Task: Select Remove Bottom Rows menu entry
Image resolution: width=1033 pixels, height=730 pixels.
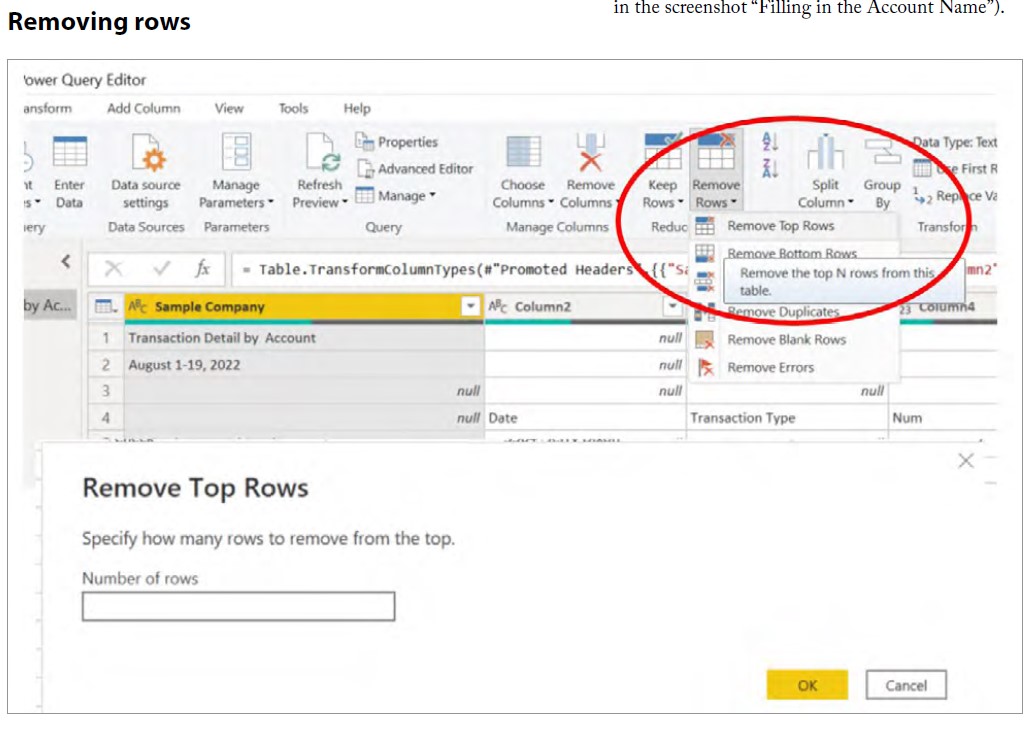Action: [x=792, y=253]
